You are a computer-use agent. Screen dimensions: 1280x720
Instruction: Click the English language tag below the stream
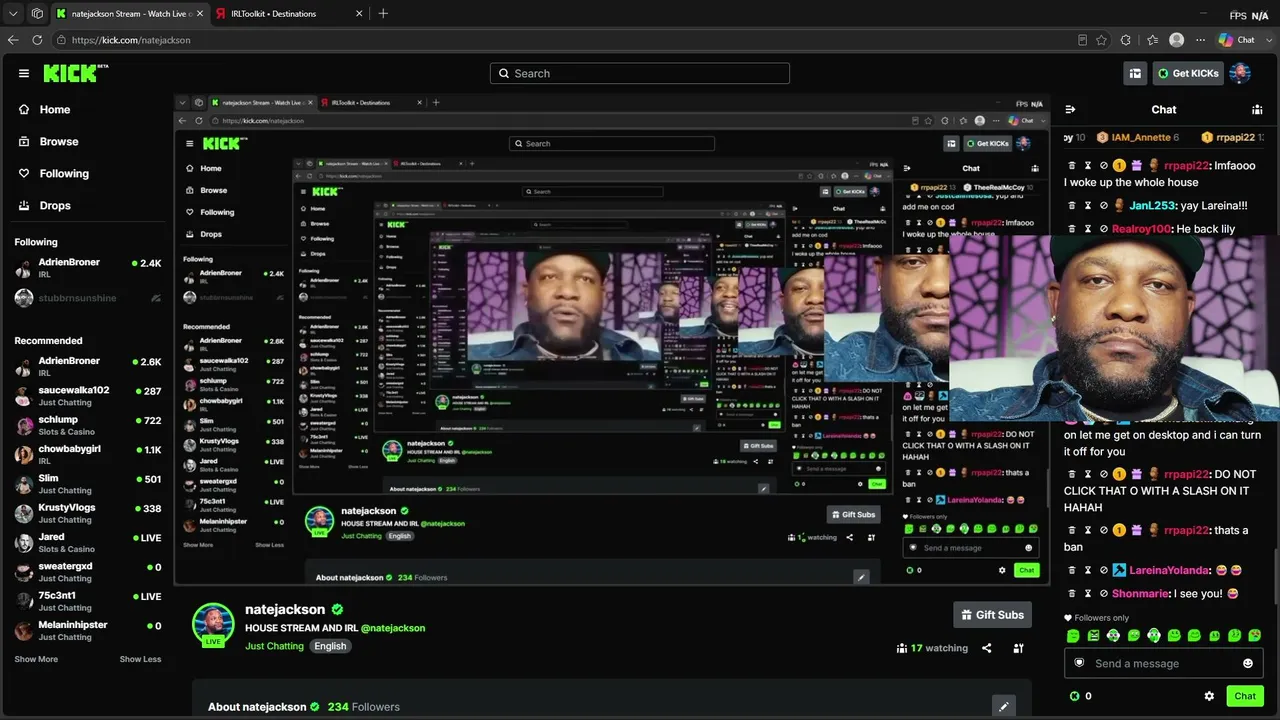click(330, 646)
